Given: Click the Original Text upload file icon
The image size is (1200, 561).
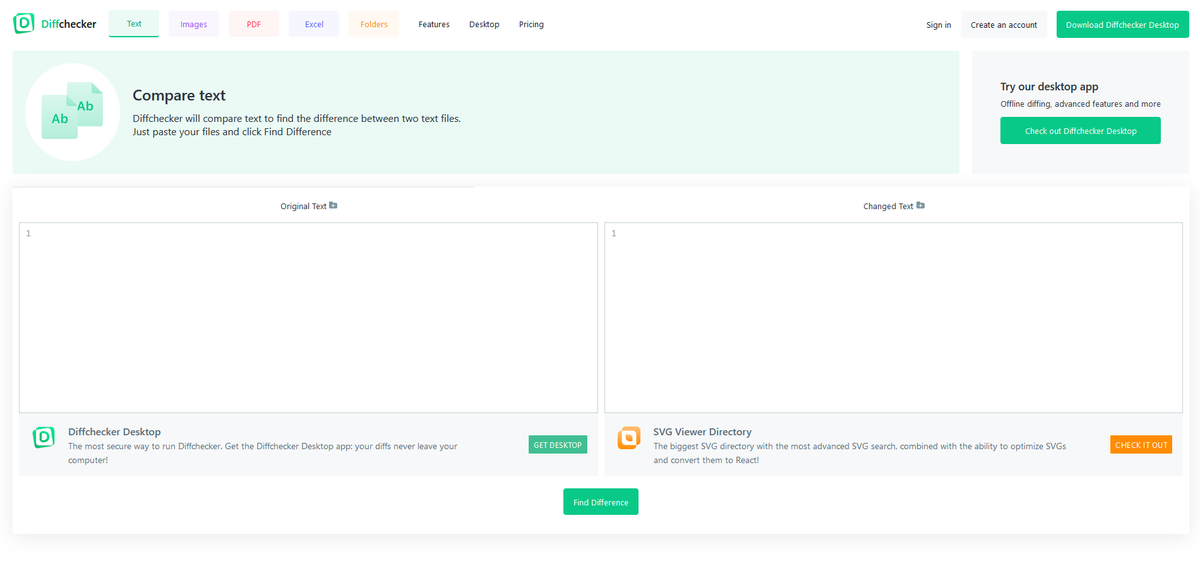Looking at the screenshot, I should [x=333, y=206].
